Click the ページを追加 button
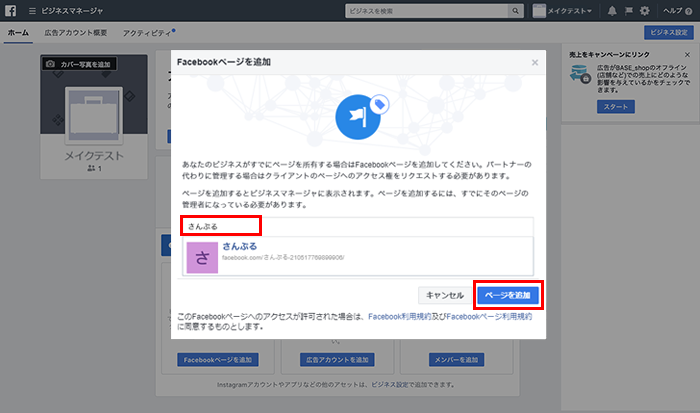The image size is (700, 413). pyautogui.click(x=508, y=295)
